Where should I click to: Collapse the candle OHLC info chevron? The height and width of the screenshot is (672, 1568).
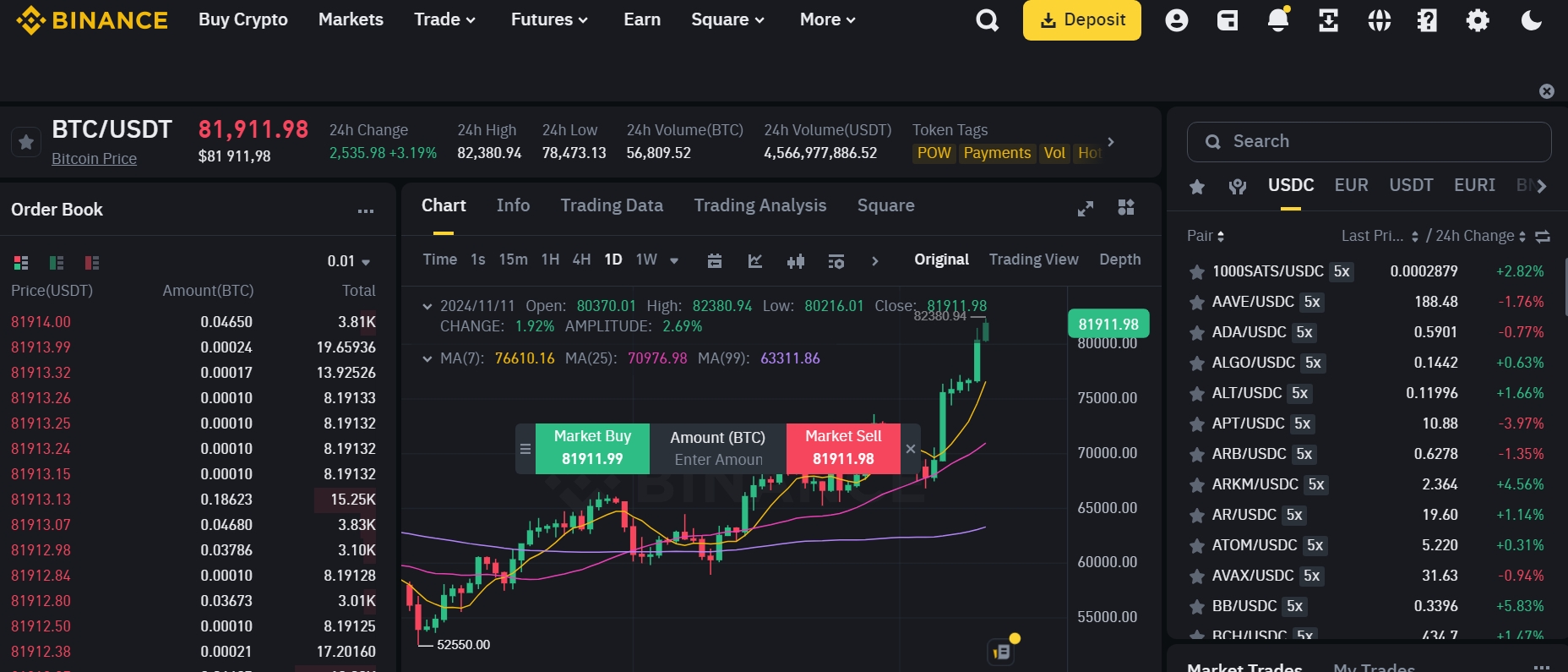pos(427,306)
